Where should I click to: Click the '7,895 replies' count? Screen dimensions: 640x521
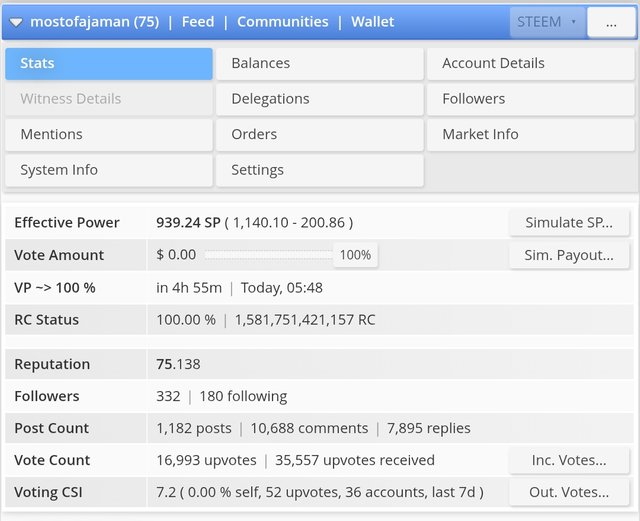pyautogui.click(x=429, y=428)
